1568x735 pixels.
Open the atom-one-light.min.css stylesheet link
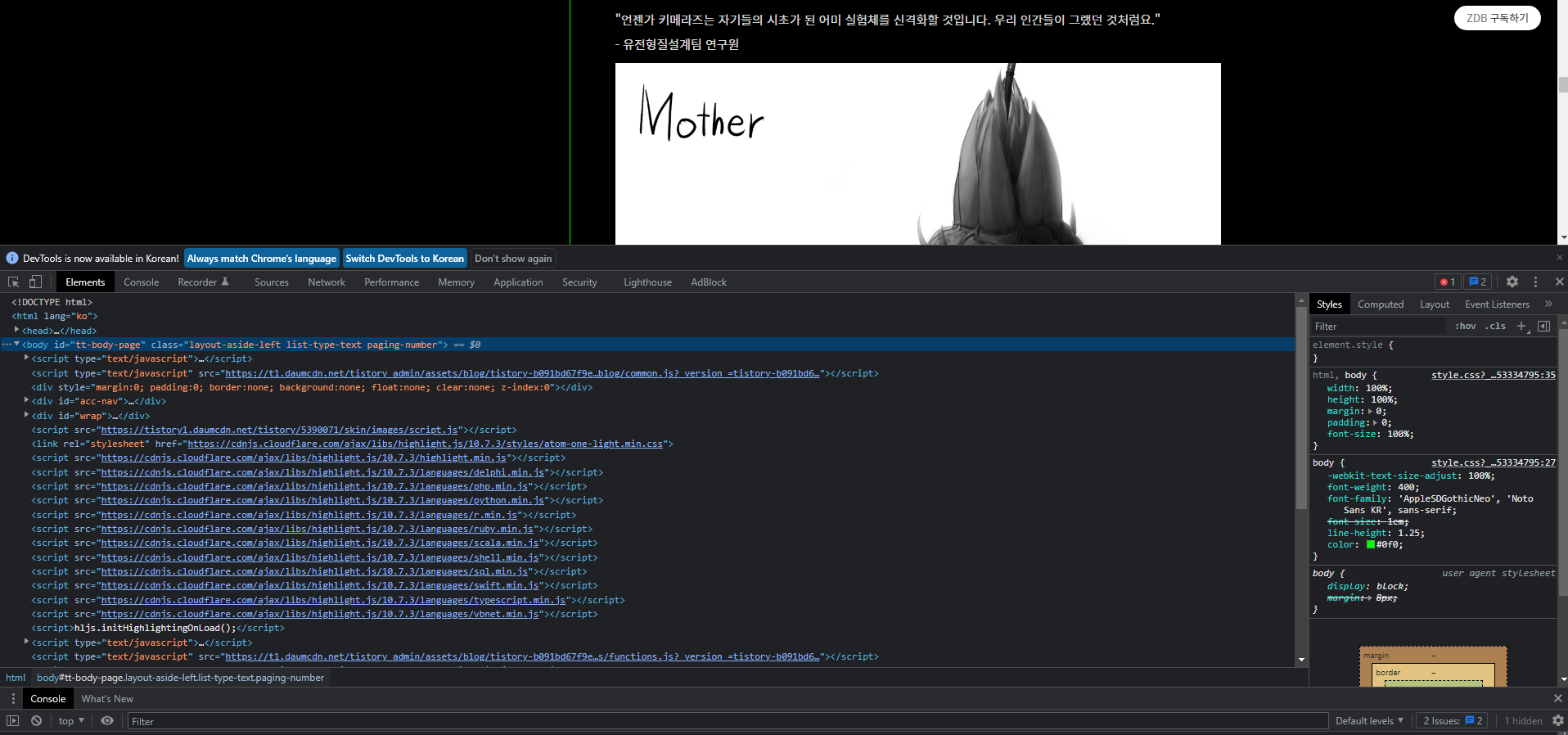pos(425,444)
